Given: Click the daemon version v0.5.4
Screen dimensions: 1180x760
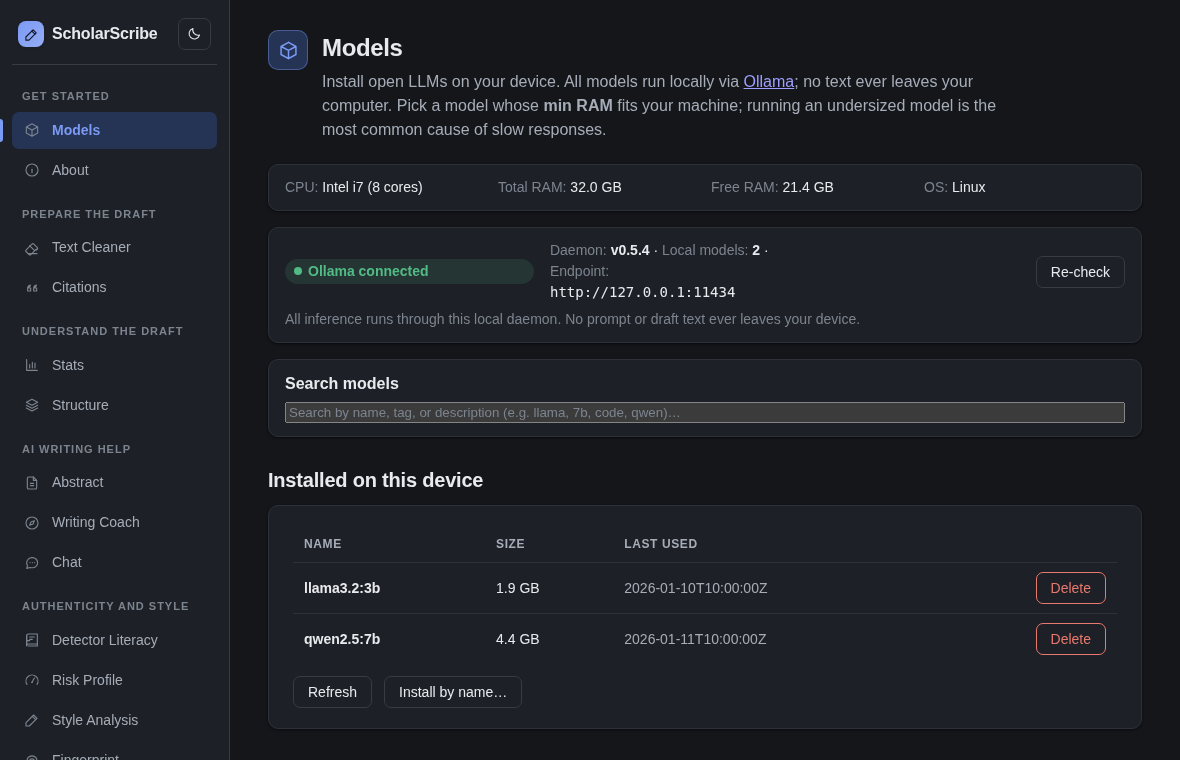Looking at the screenshot, I should point(630,250).
